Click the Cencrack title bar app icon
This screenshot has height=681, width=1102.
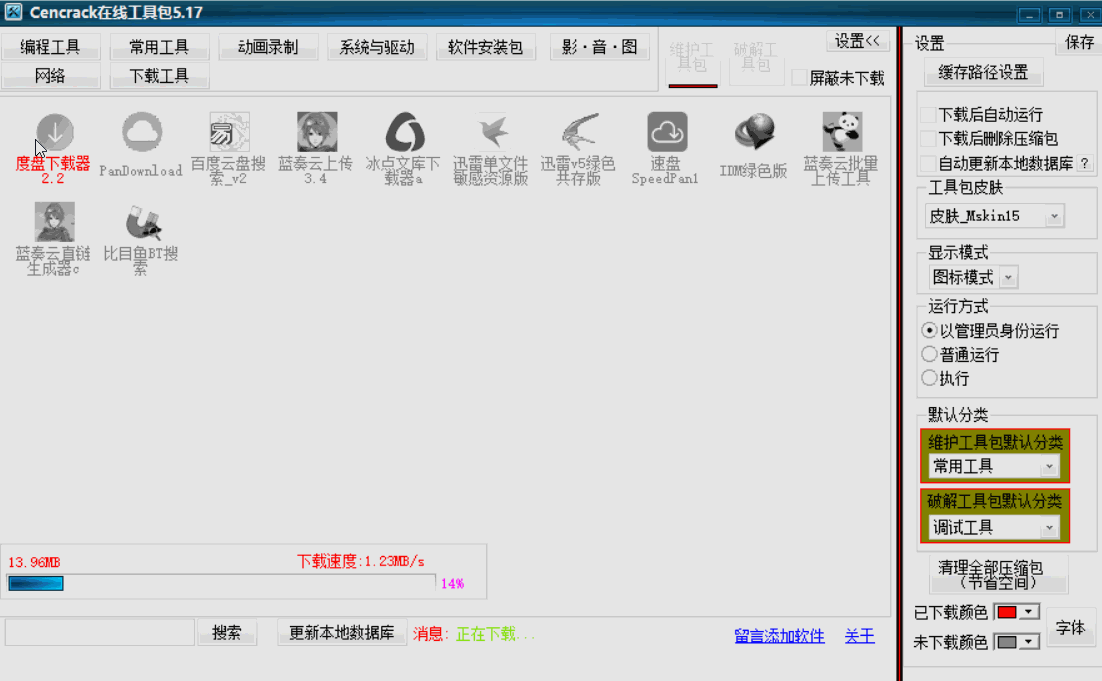(x=13, y=12)
